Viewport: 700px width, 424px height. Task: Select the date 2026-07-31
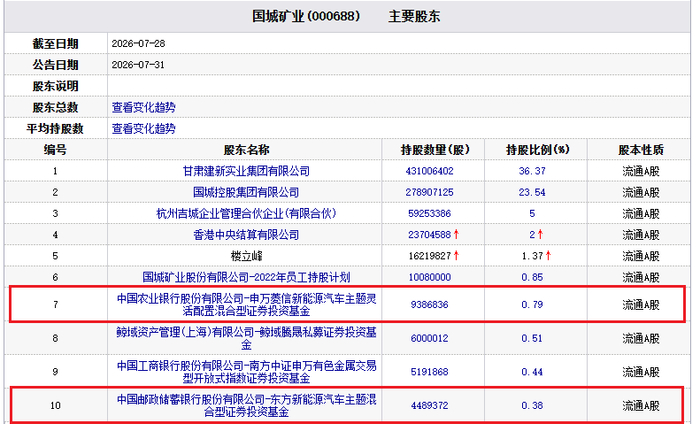138,65
